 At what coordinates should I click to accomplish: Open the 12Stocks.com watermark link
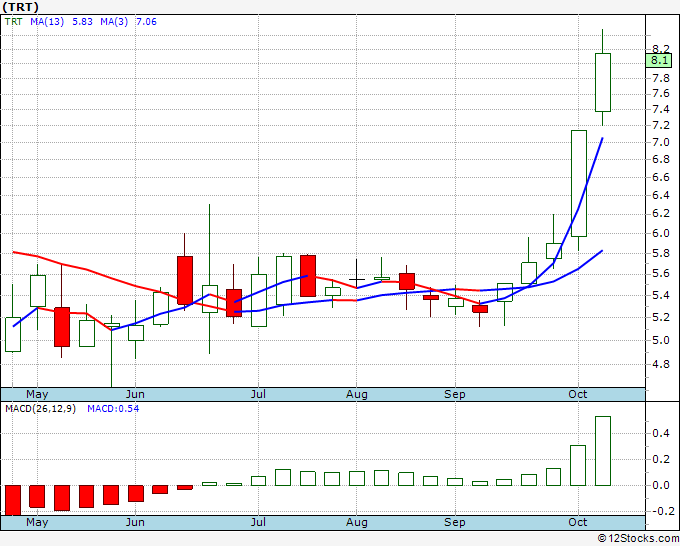click(x=637, y=538)
